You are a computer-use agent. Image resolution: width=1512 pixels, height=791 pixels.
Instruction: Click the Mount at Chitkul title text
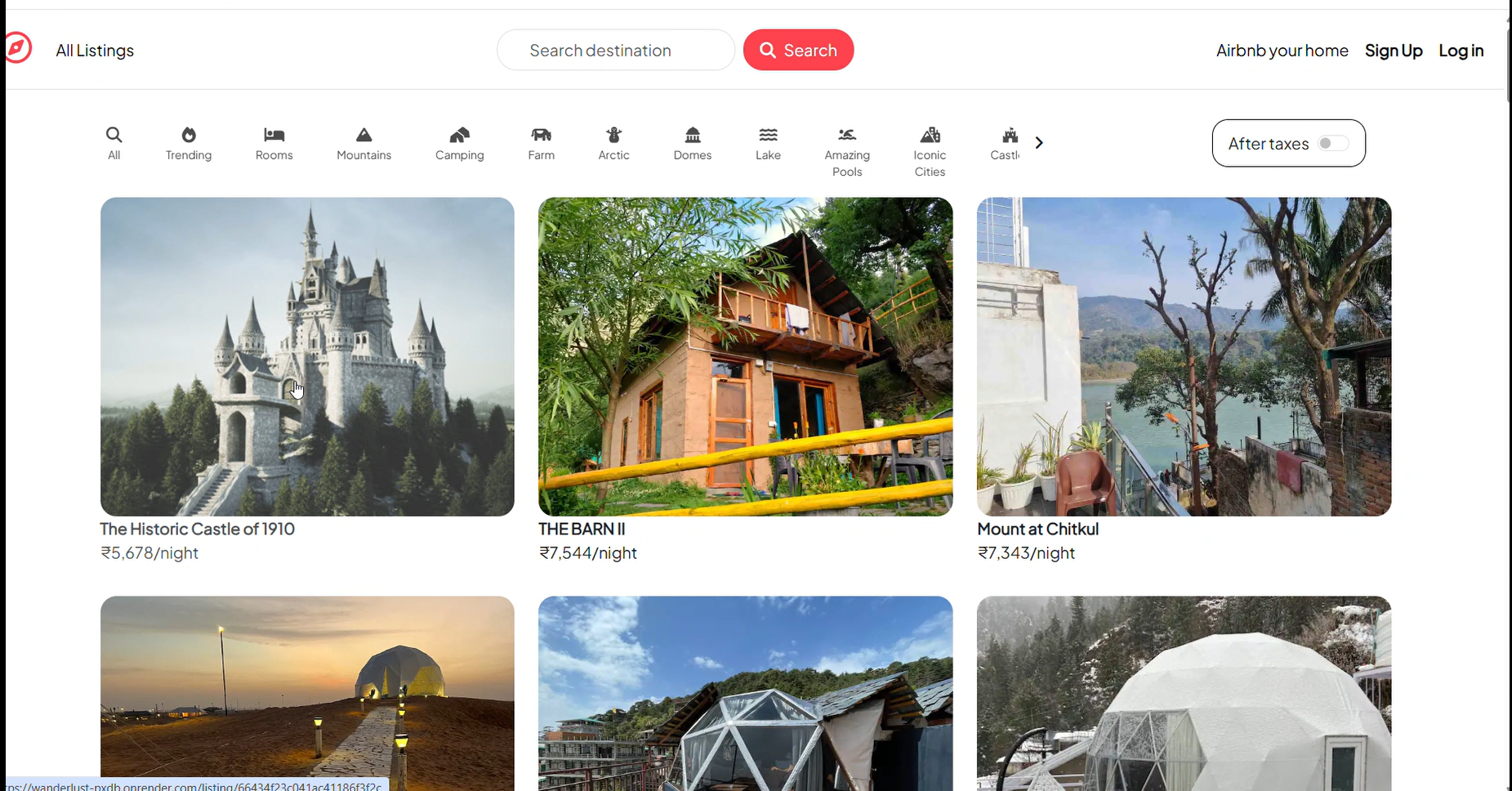click(1037, 529)
